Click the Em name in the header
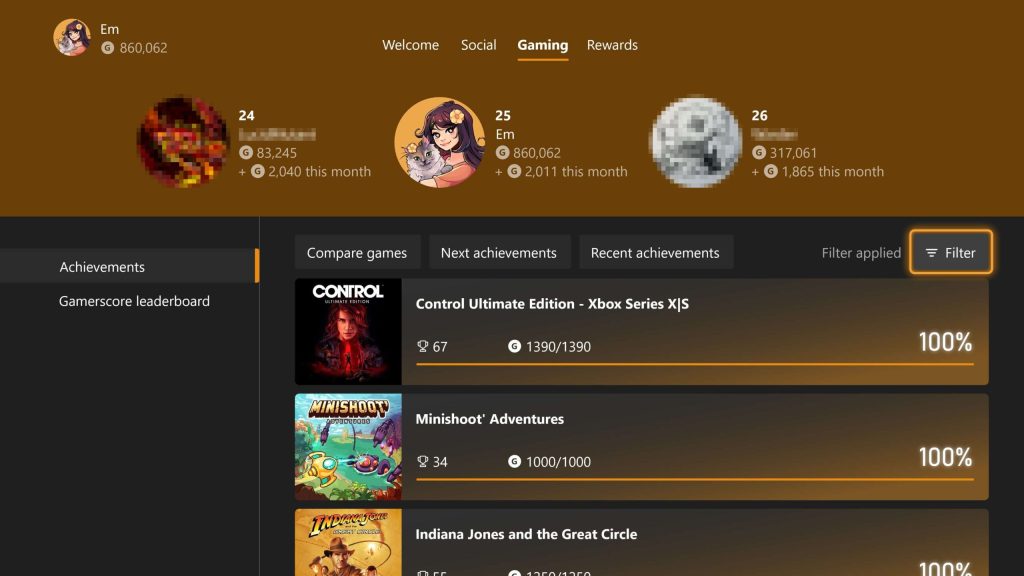 109,29
